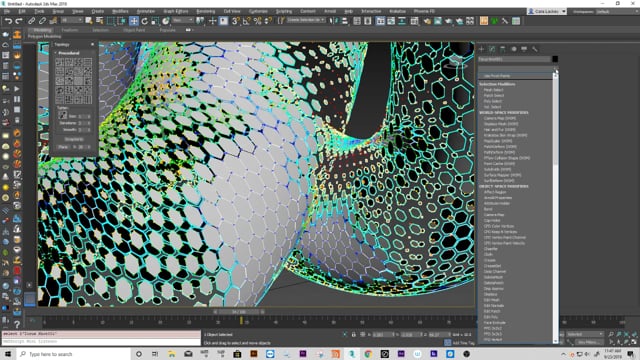Switch to the Modeling ribbon tab
640x360 pixels.
[x=42, y=30]
